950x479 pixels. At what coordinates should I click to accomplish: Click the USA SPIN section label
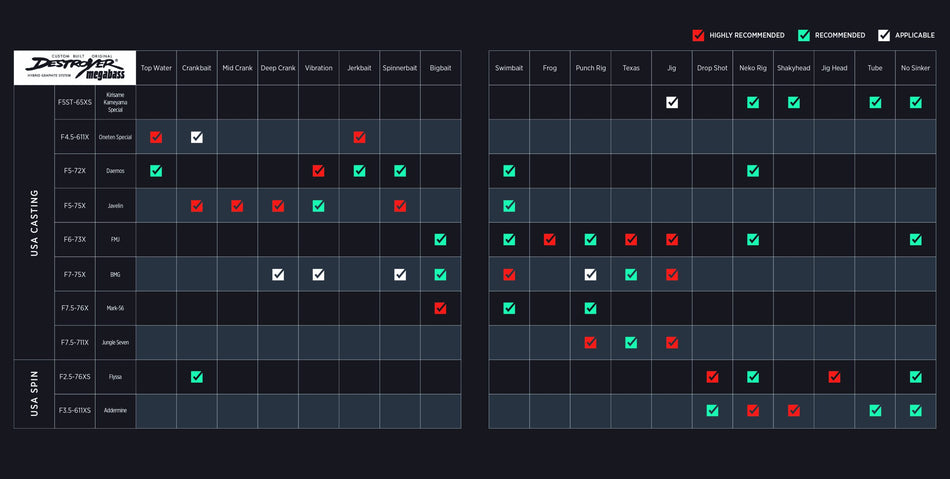pos(34,394)
